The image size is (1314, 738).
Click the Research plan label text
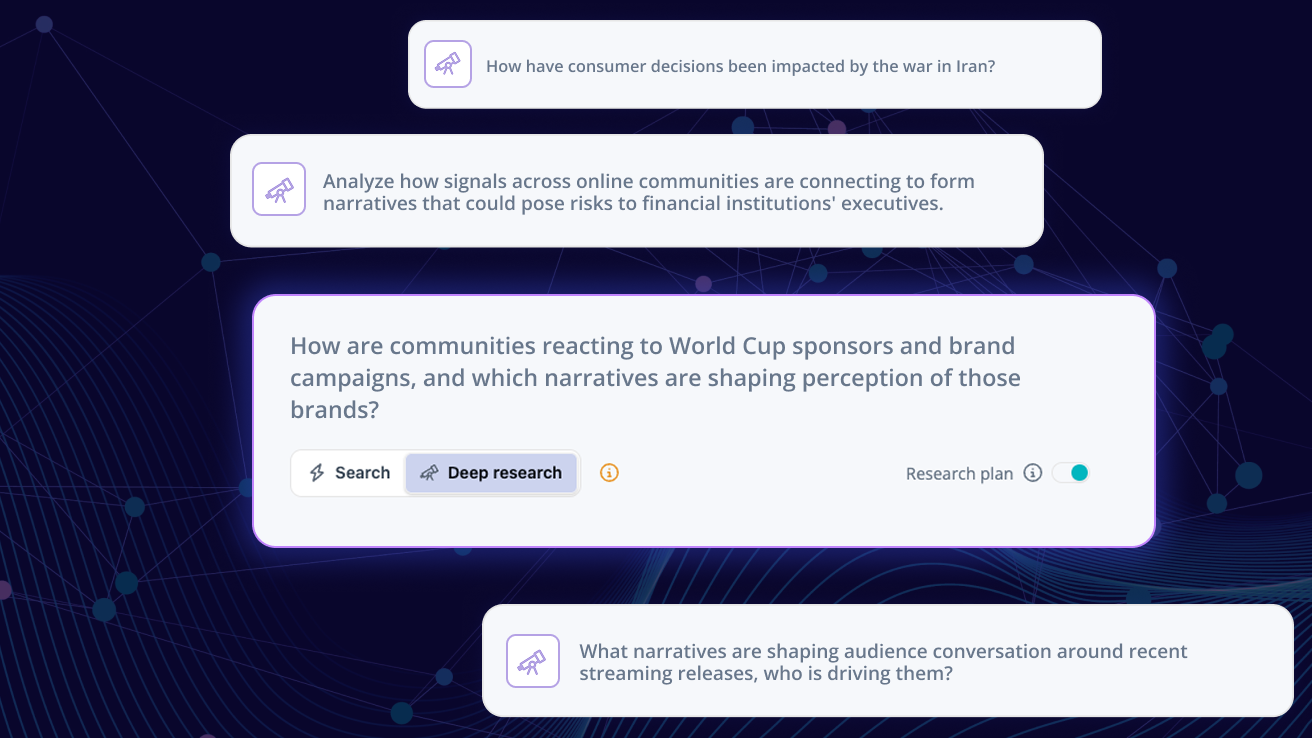coord(958,472)
